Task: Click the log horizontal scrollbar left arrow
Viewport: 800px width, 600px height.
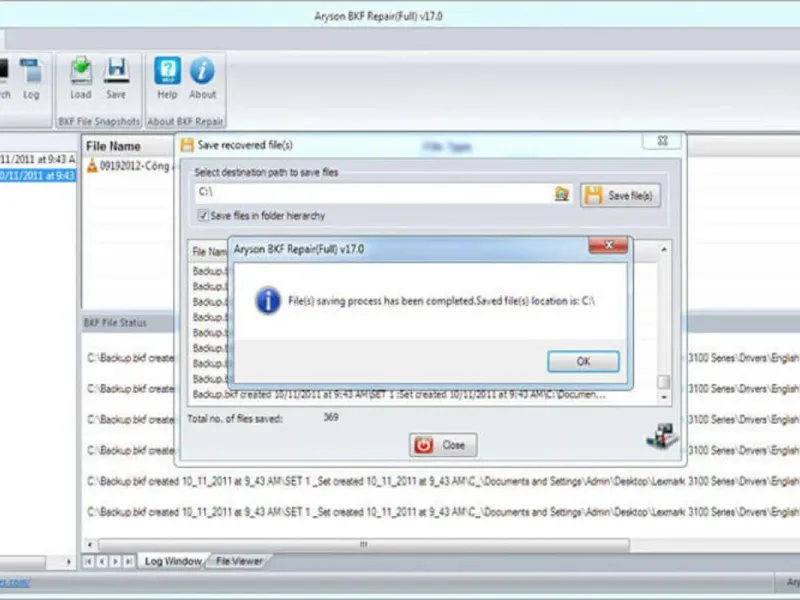Action: [90, 544]
